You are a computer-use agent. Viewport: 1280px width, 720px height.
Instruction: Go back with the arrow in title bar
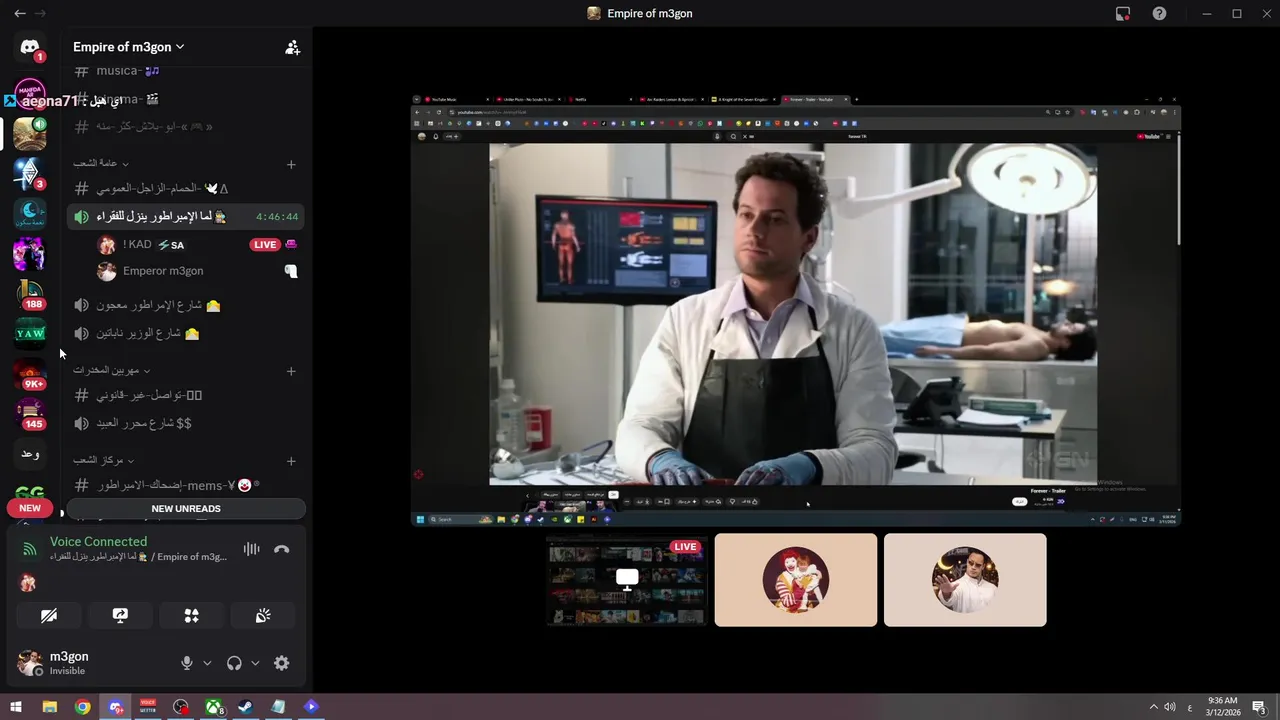pos(20,14)
